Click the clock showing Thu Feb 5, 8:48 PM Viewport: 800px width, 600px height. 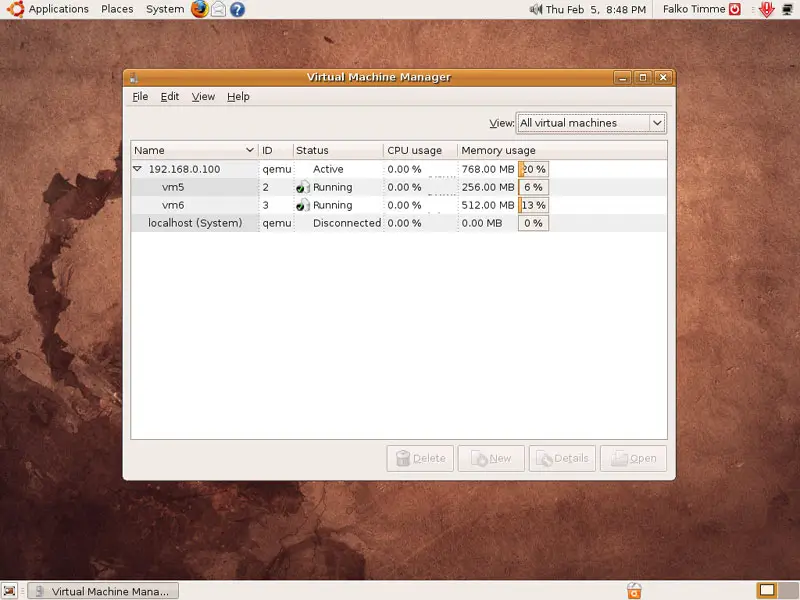[x=595, y=9]
